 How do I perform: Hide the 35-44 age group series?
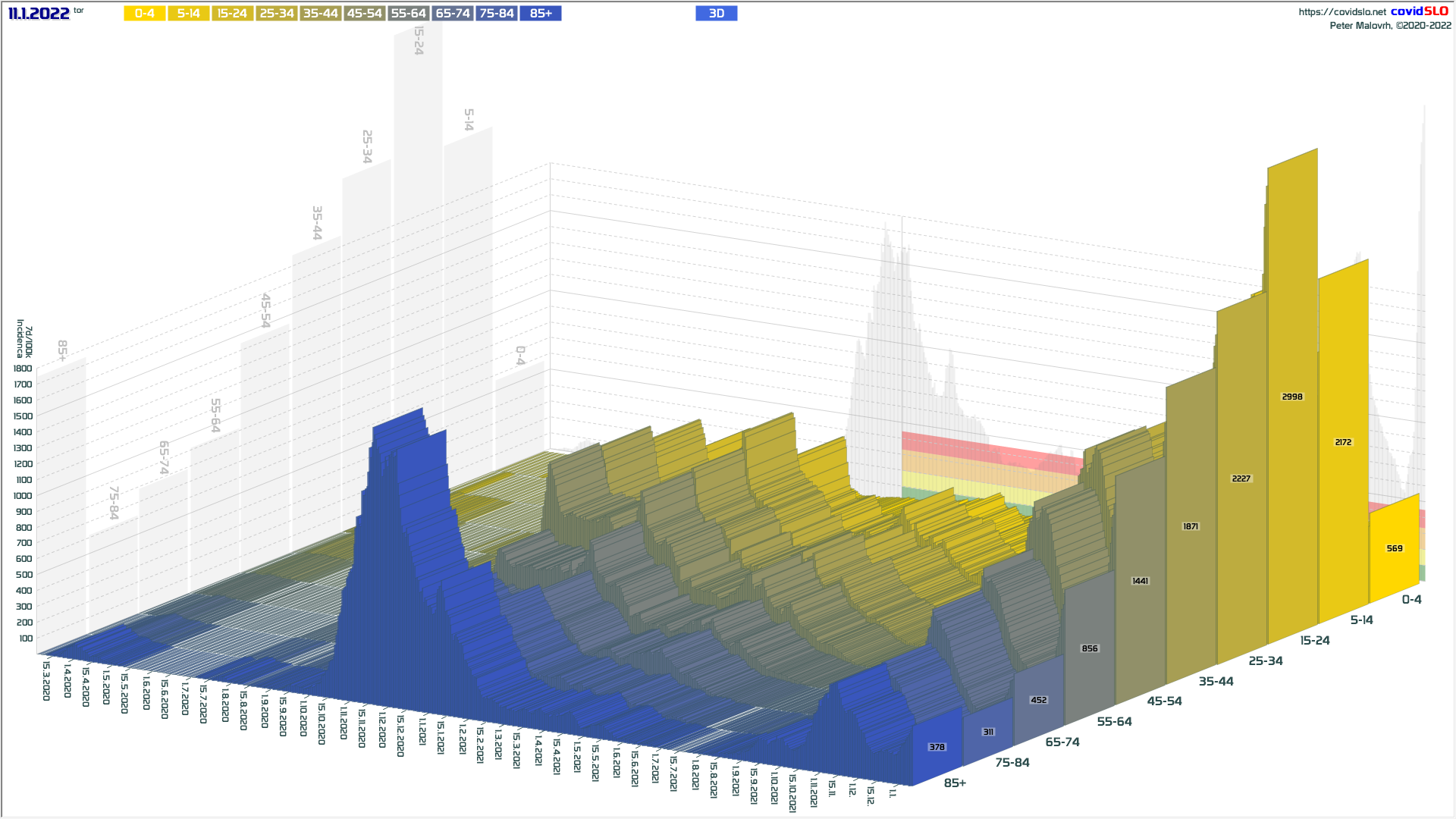tap(321, 14)
